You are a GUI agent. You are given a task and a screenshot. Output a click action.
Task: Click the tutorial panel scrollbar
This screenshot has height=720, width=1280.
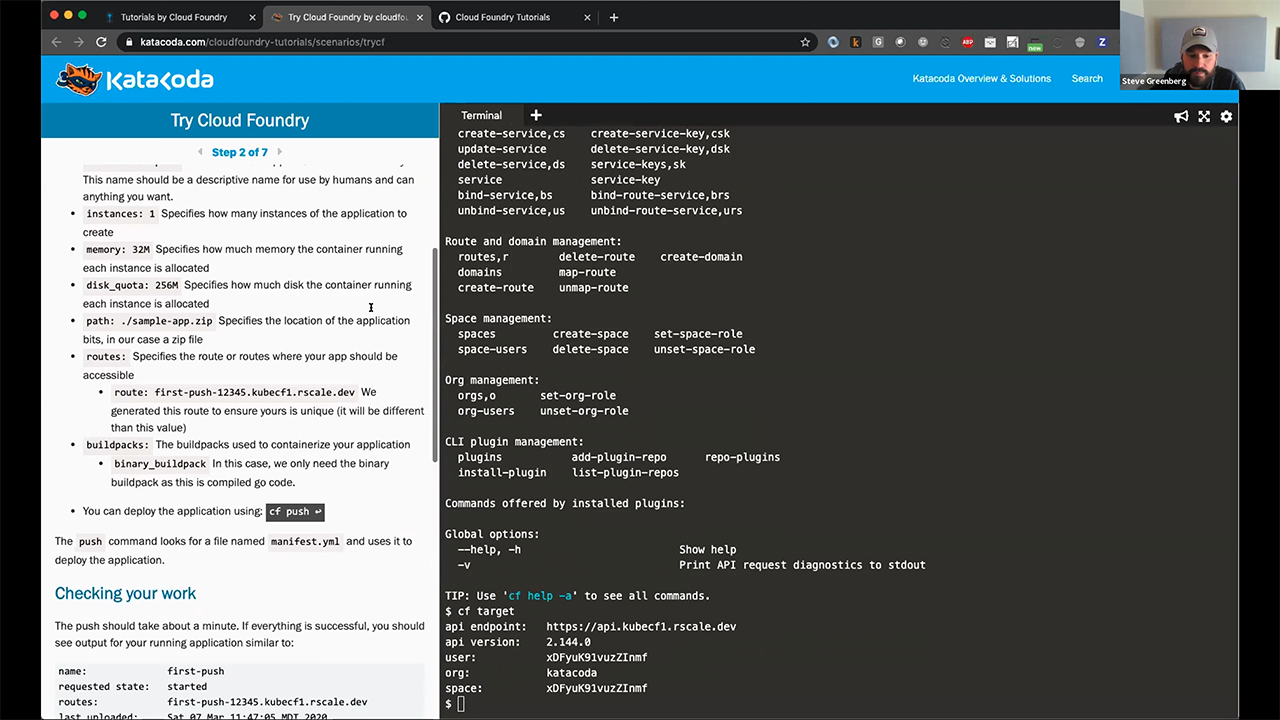(434, 355)
